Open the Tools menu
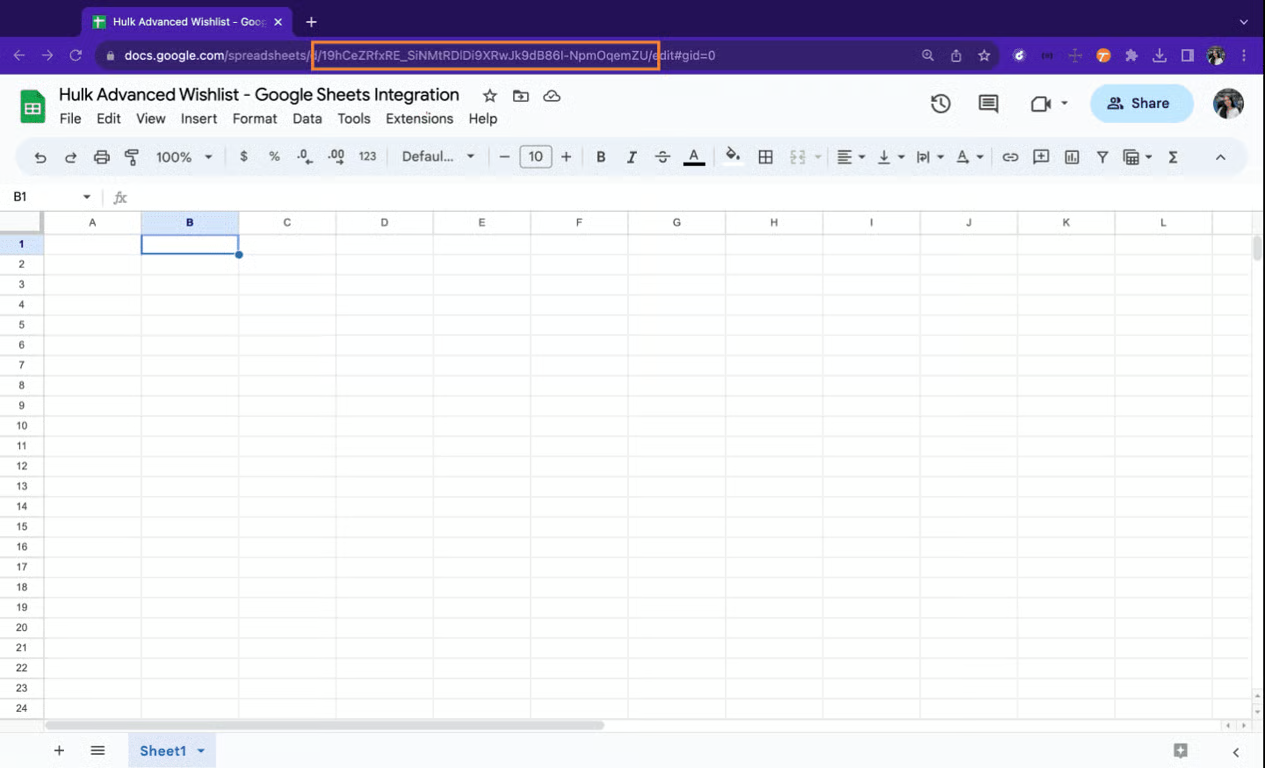Screen dimensions: 1265x768 [x=353, y=118]
